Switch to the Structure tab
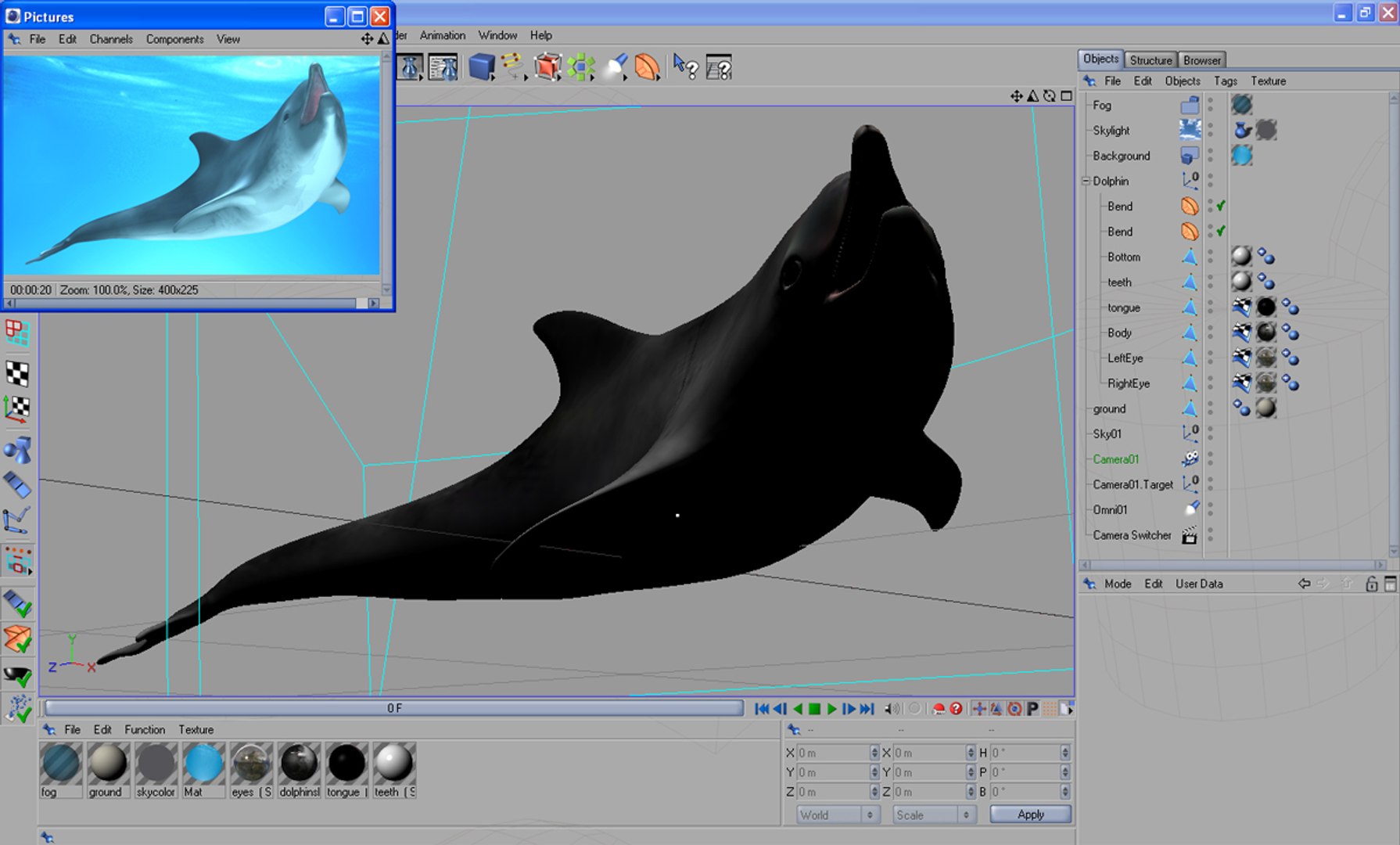Viewport: 1400px width, 845px height. [x=1151, y=60]
